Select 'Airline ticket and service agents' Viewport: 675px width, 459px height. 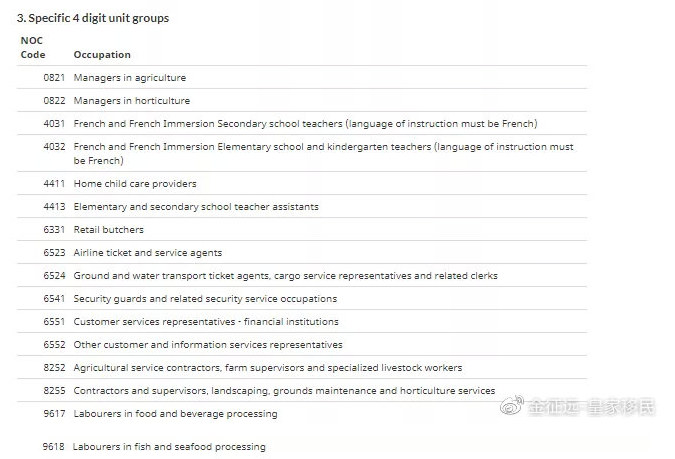click(148, 253)
